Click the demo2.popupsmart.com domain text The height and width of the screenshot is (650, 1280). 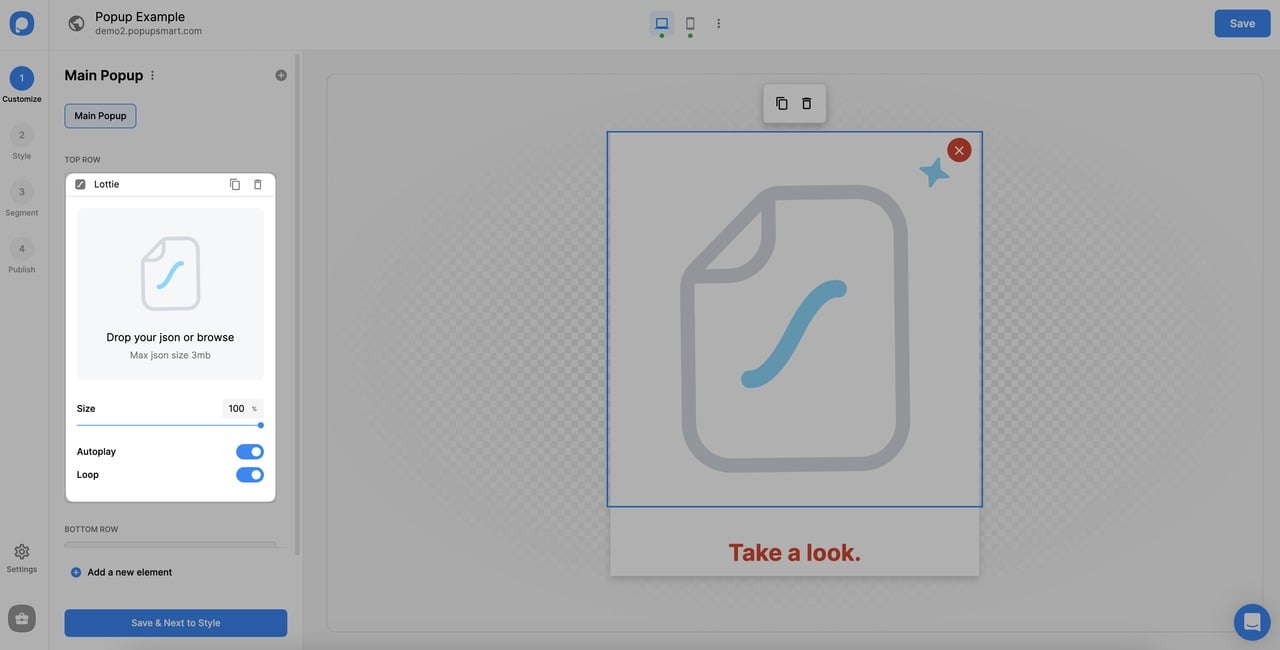148,31
